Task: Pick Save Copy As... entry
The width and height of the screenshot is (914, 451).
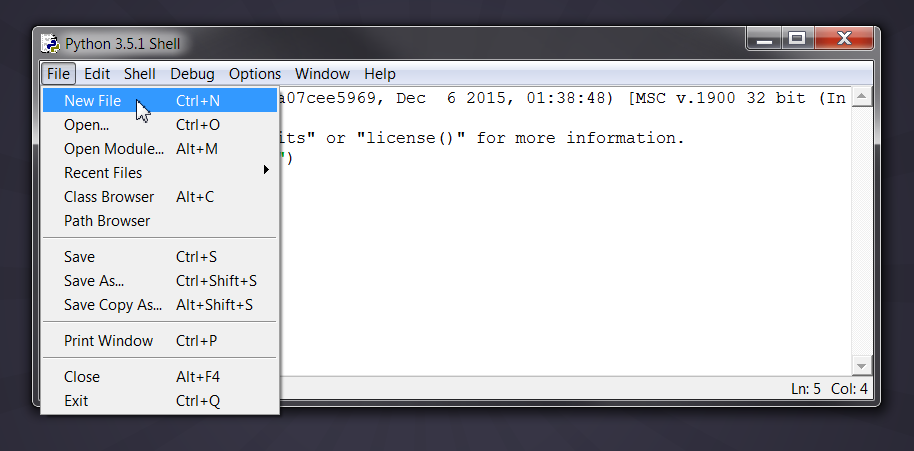Action: 160,304
